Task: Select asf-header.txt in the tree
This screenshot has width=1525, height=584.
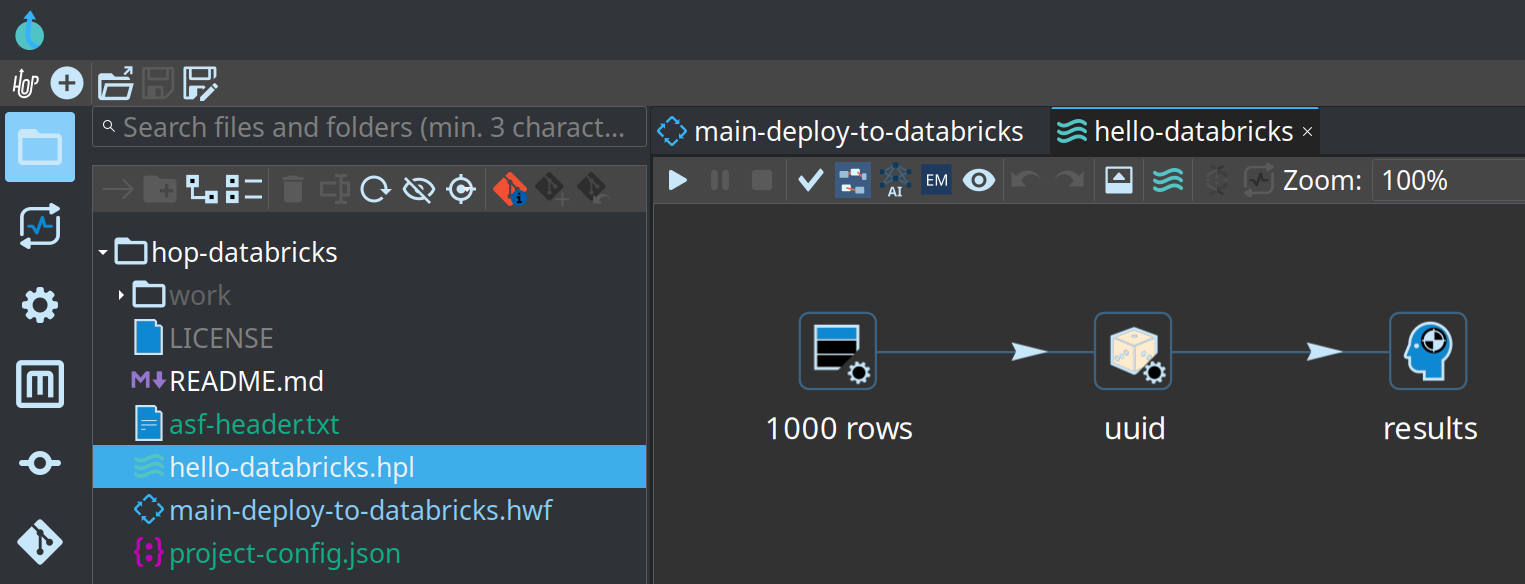Action: click(255, 424)
